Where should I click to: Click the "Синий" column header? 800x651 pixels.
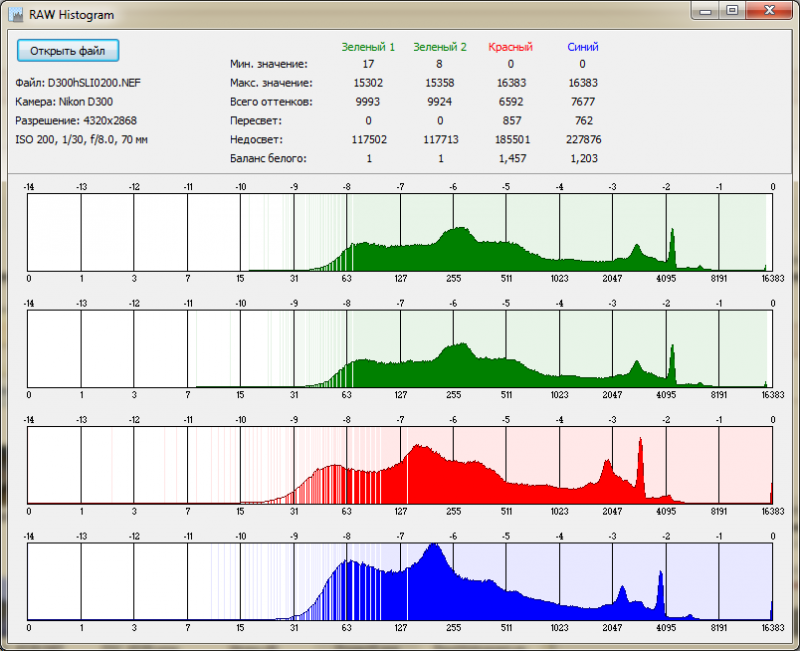[583, 47]
